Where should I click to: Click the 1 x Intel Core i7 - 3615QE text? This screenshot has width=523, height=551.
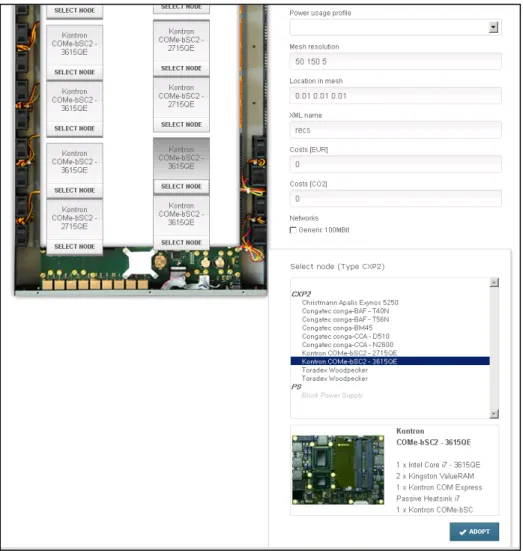point(438,465)
